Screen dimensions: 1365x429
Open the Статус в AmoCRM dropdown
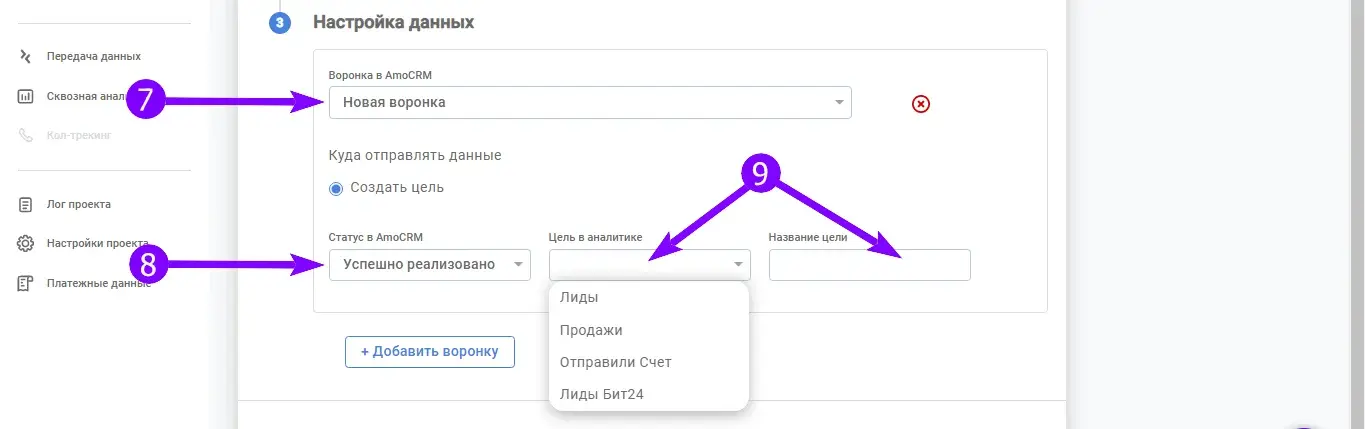pos(430,265)
